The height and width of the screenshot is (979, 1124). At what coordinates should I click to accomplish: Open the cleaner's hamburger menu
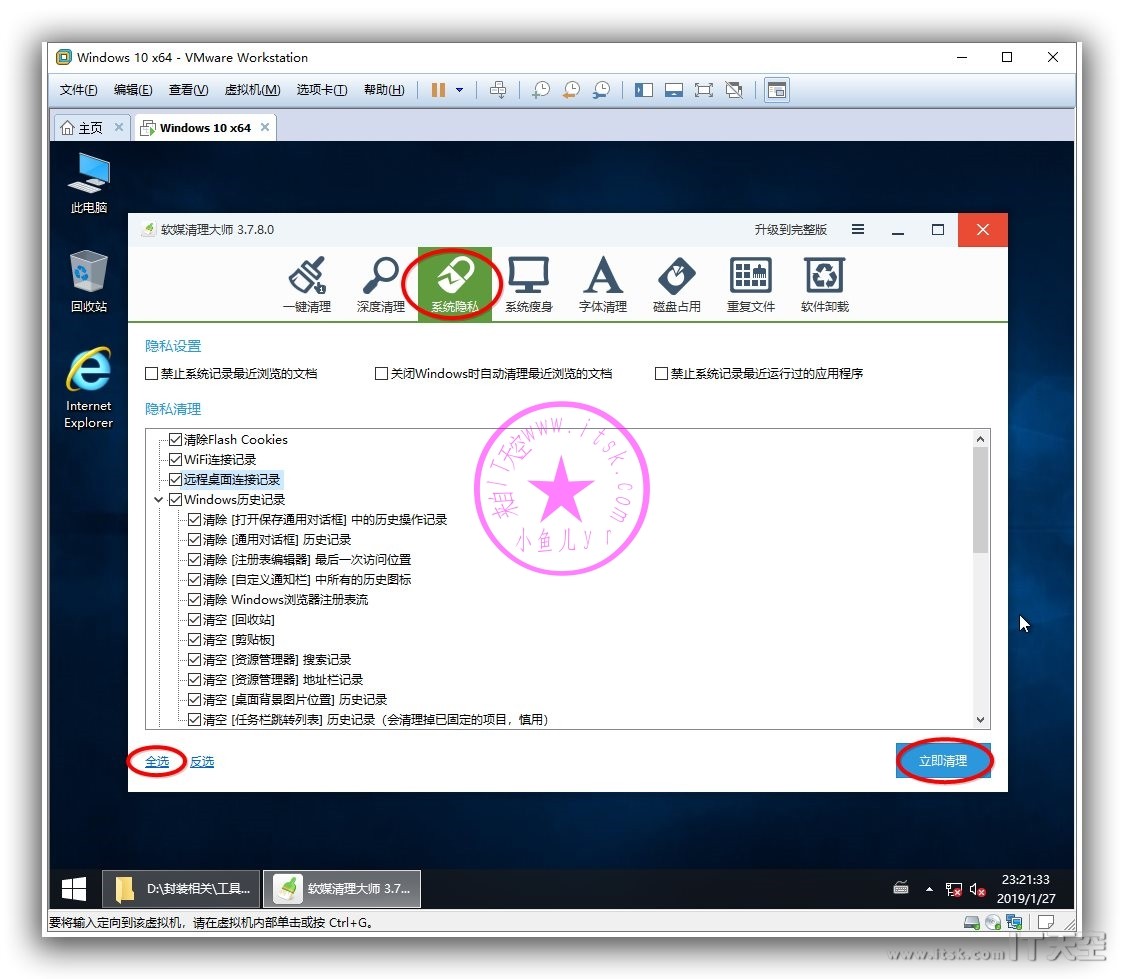[857, 229]
